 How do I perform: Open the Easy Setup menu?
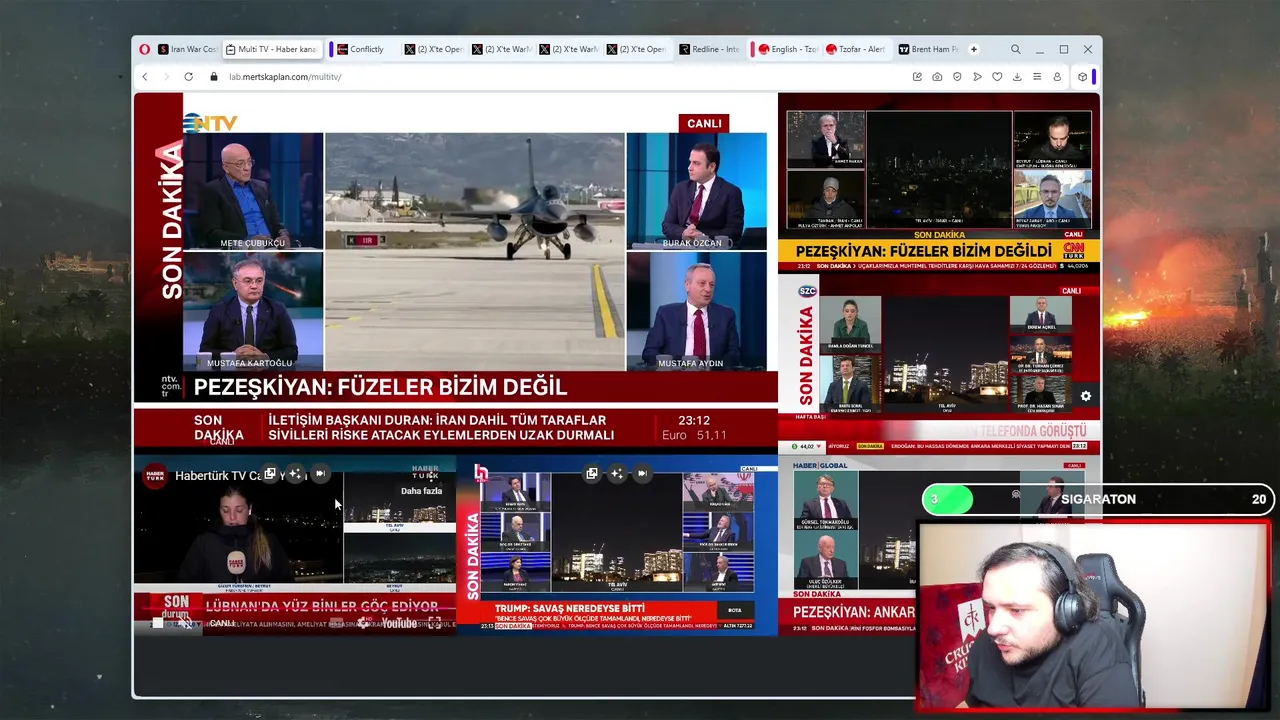(1037, 77)
